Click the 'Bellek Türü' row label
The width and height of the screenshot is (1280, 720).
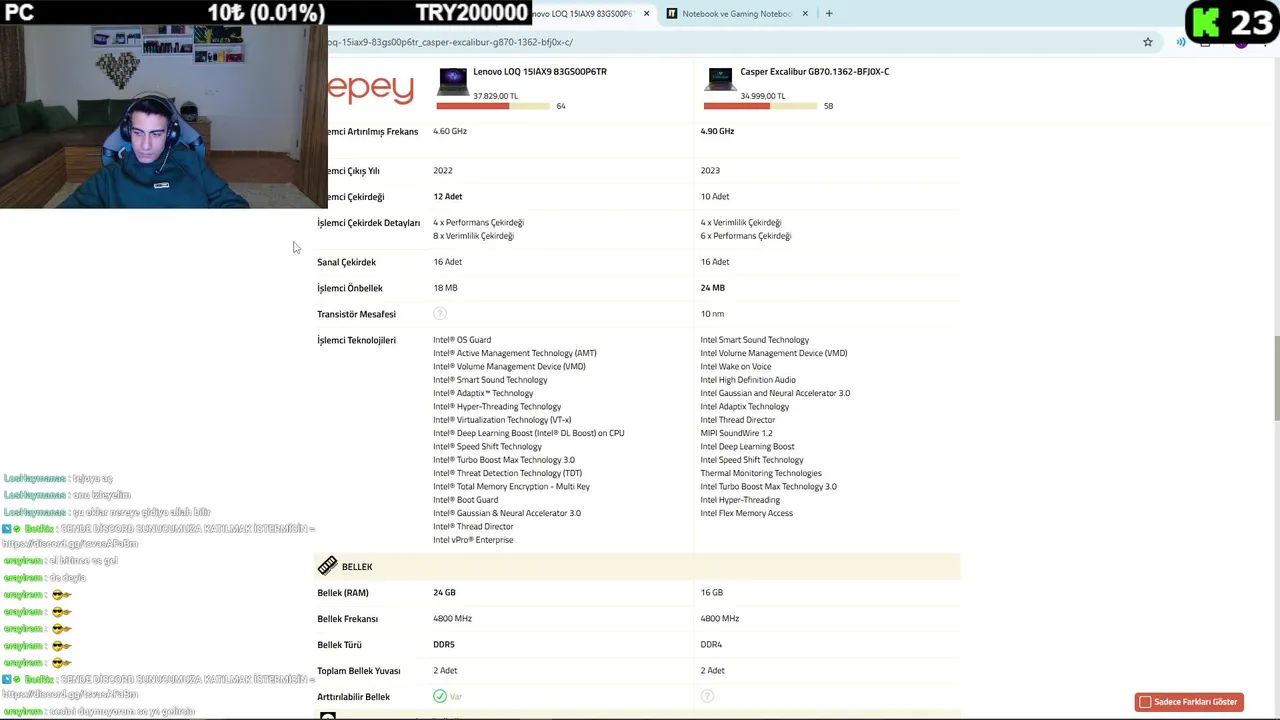(x=339, y=645)
